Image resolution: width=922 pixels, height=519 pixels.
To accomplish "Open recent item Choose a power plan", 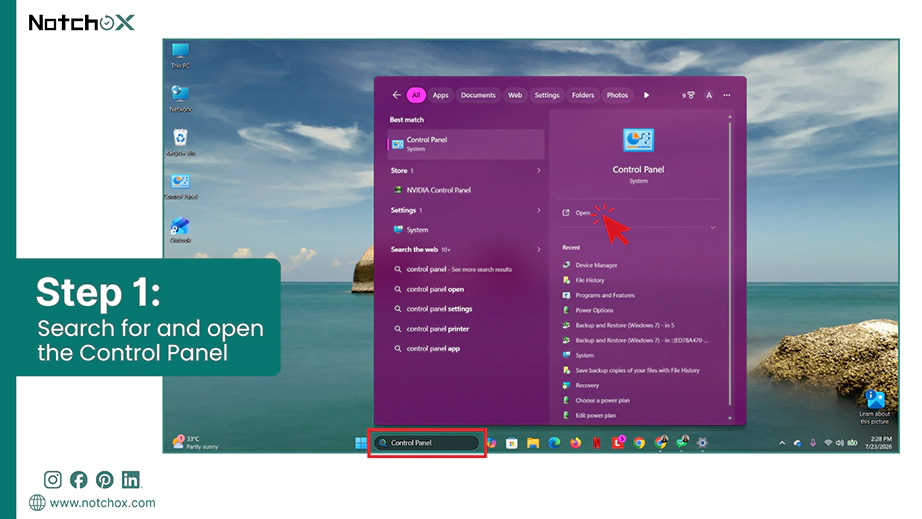I will [602, 400].
